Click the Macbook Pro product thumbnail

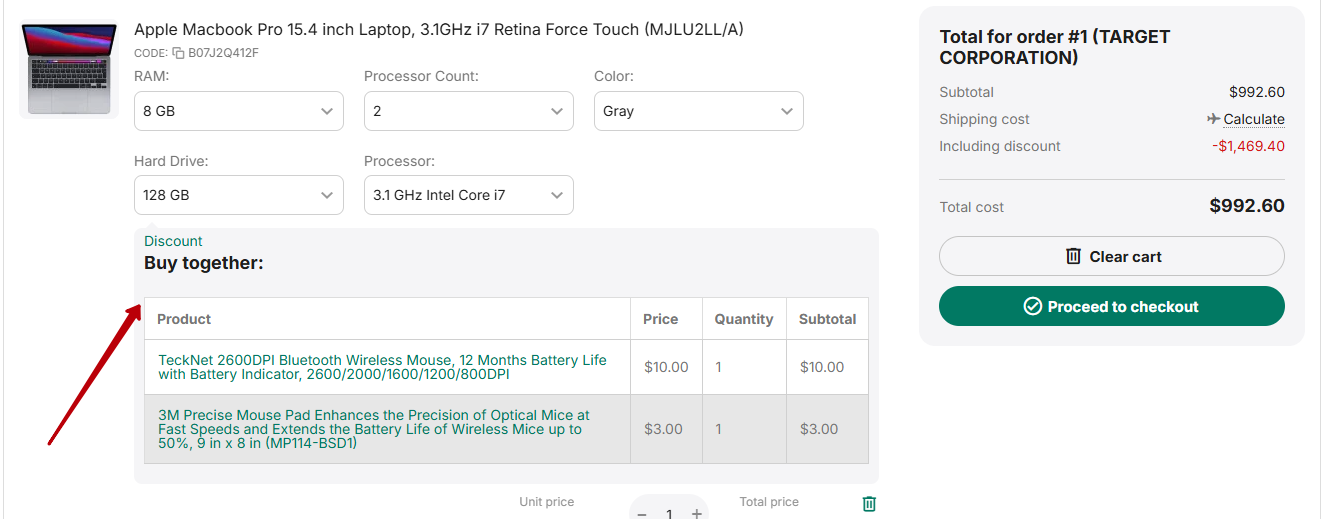tap(69, 70)
